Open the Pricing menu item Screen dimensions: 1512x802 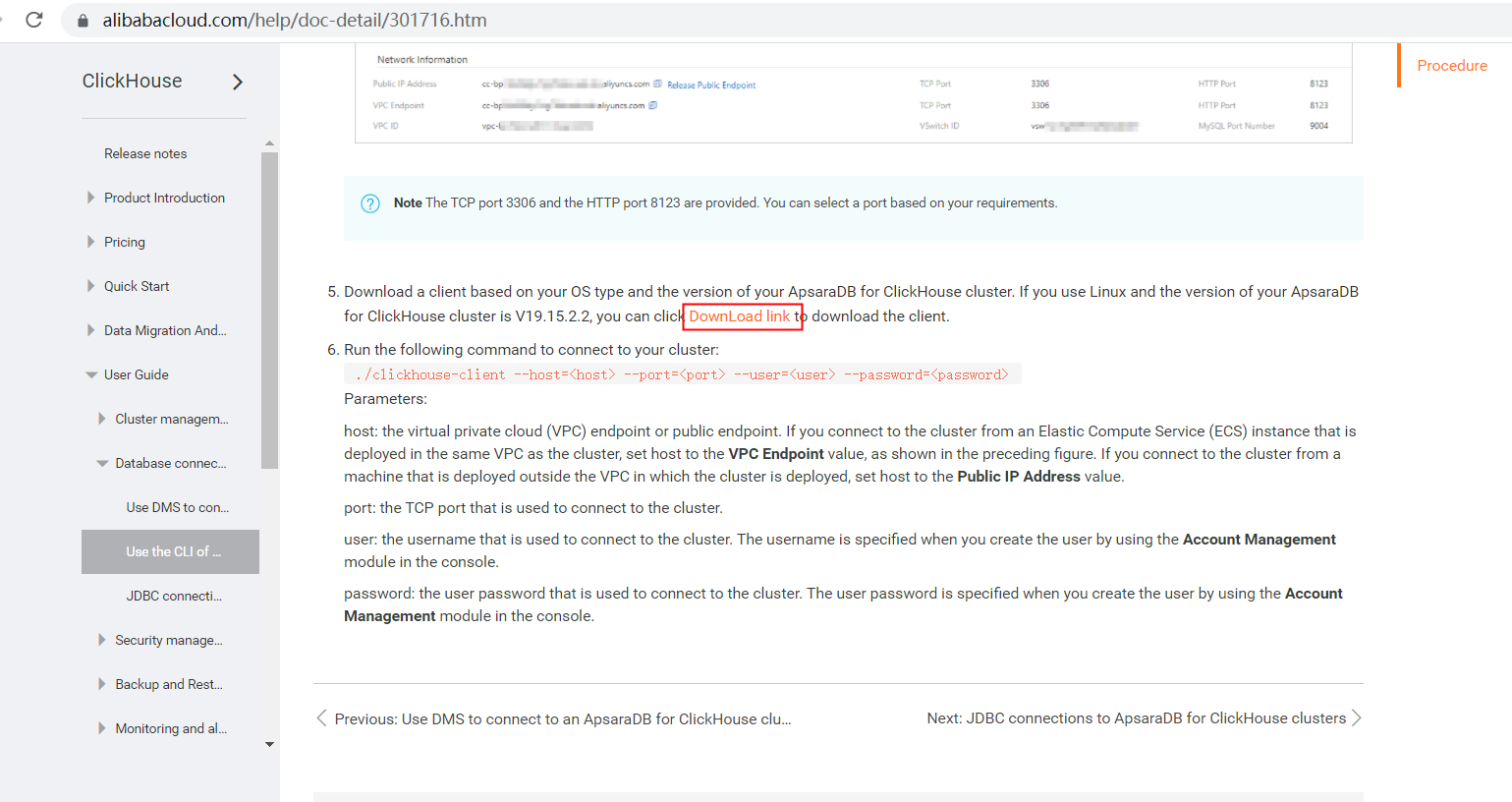(x=125, y=242)
